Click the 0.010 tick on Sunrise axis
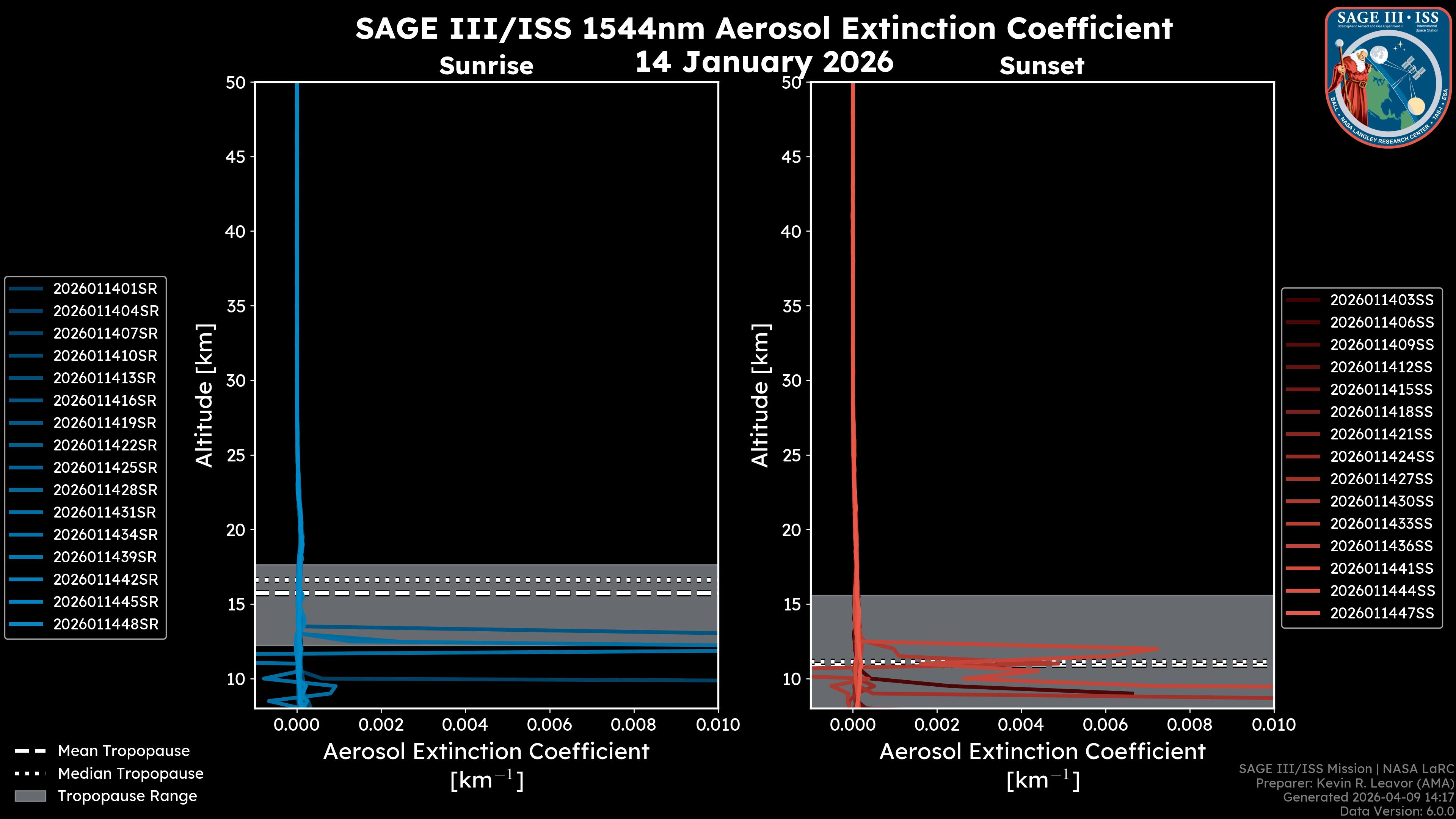The height and width of the screenshot is (819, 1456). [717, 725]
